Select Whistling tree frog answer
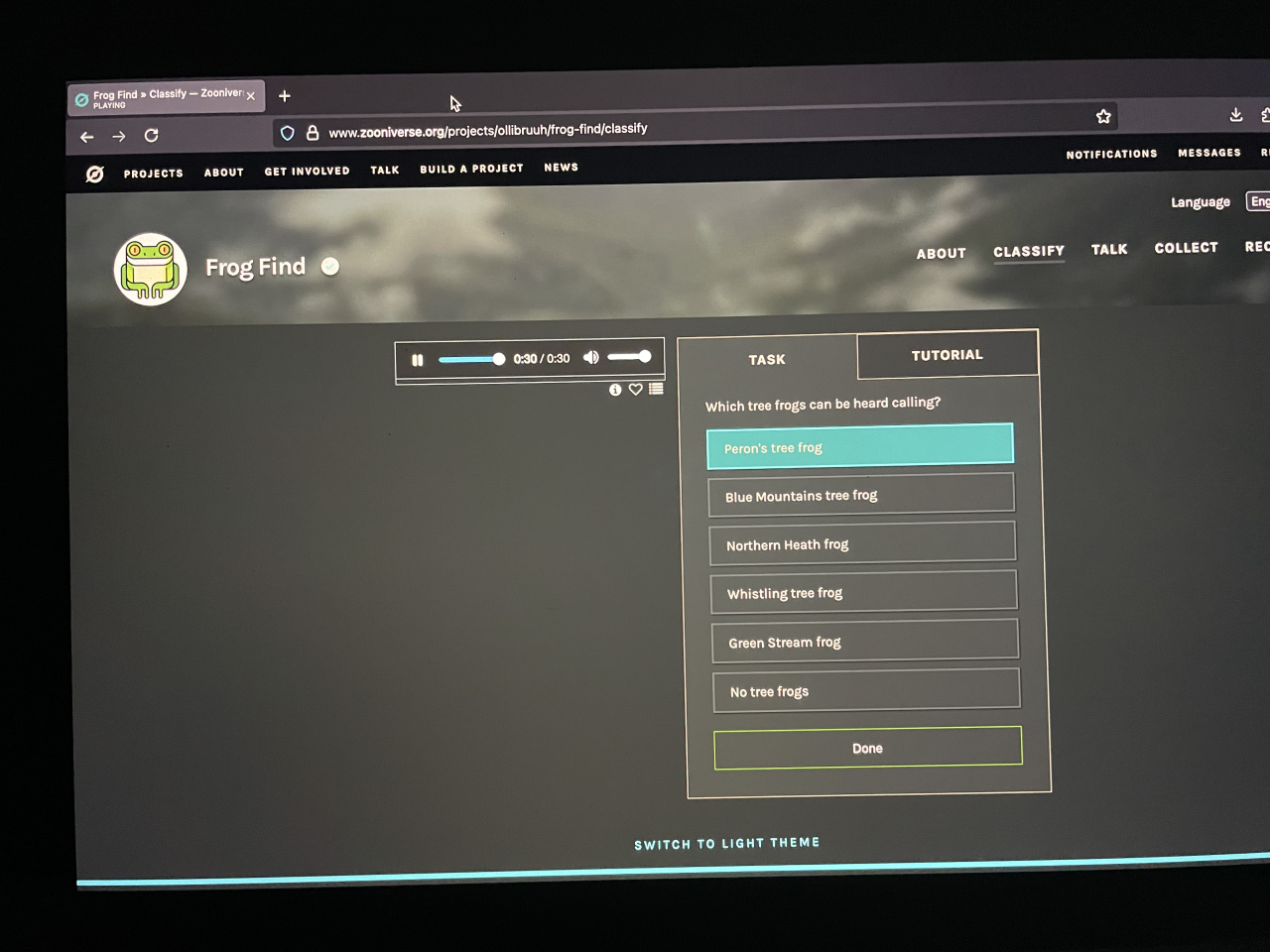 coord(863,592)
